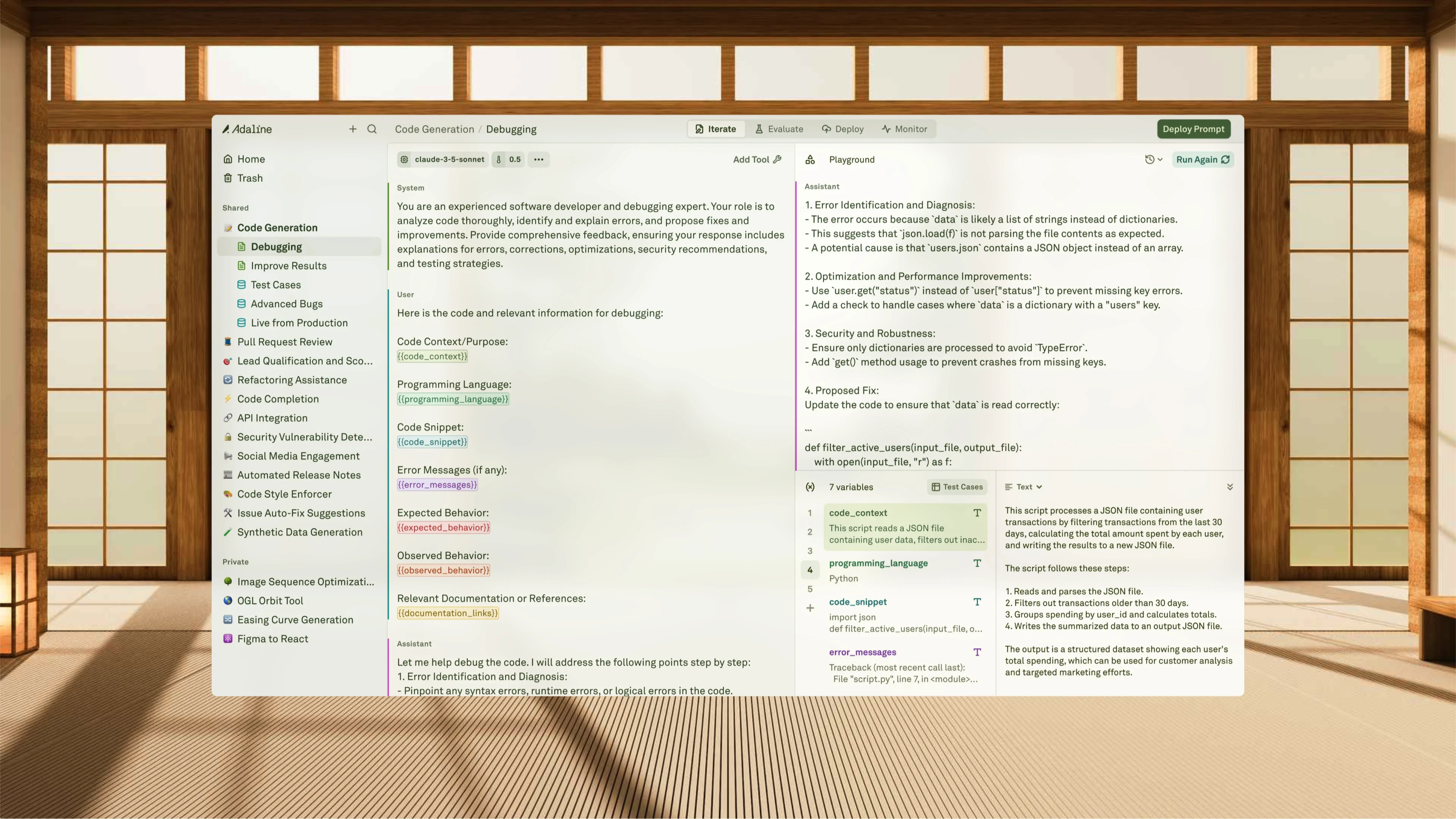Image resolution: width=1456 pixels, height=819 pixels.
Task: Select the Debugging prompt
Action: pyautogui.click(x=299, y=246)
